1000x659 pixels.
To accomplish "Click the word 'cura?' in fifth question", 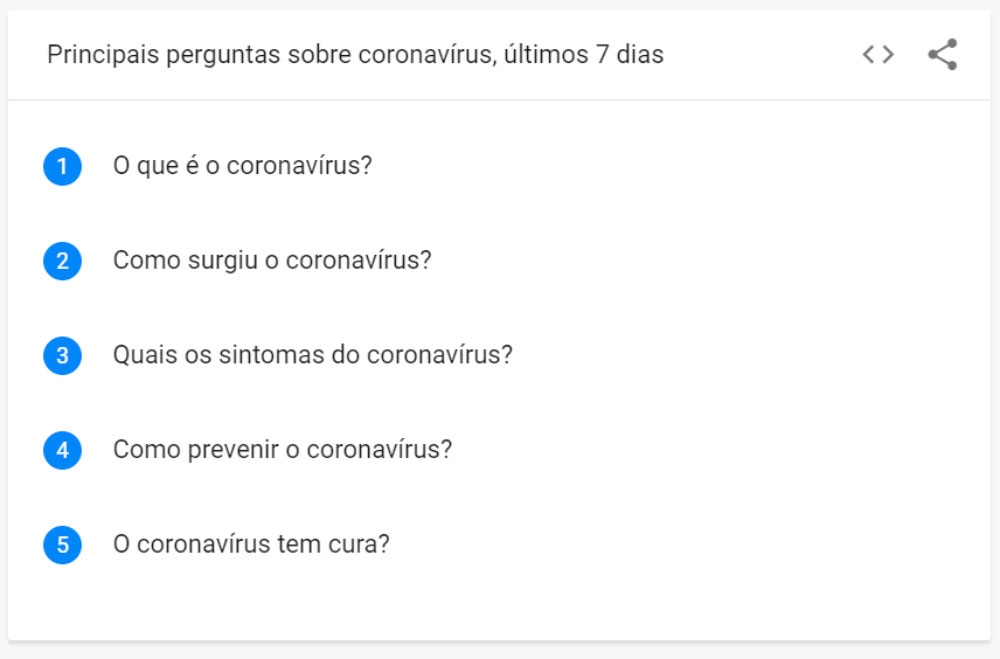I will tap(358, 545).
